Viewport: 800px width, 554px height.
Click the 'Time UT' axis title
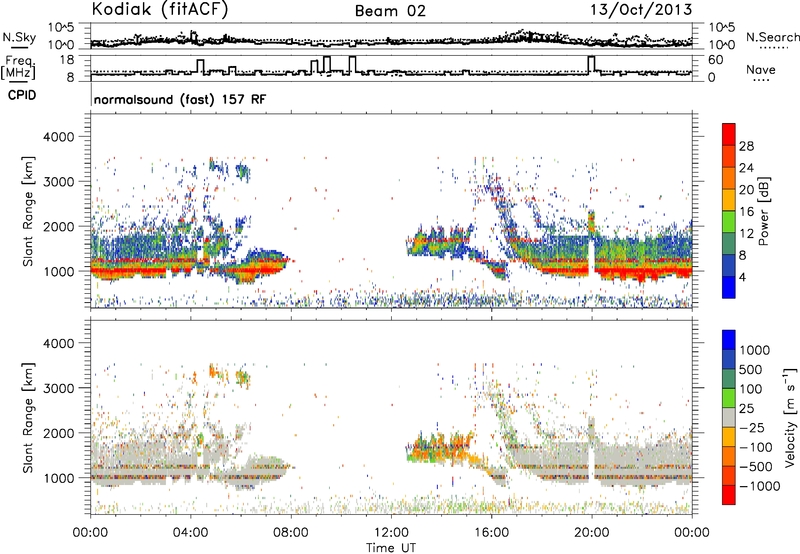391,548
